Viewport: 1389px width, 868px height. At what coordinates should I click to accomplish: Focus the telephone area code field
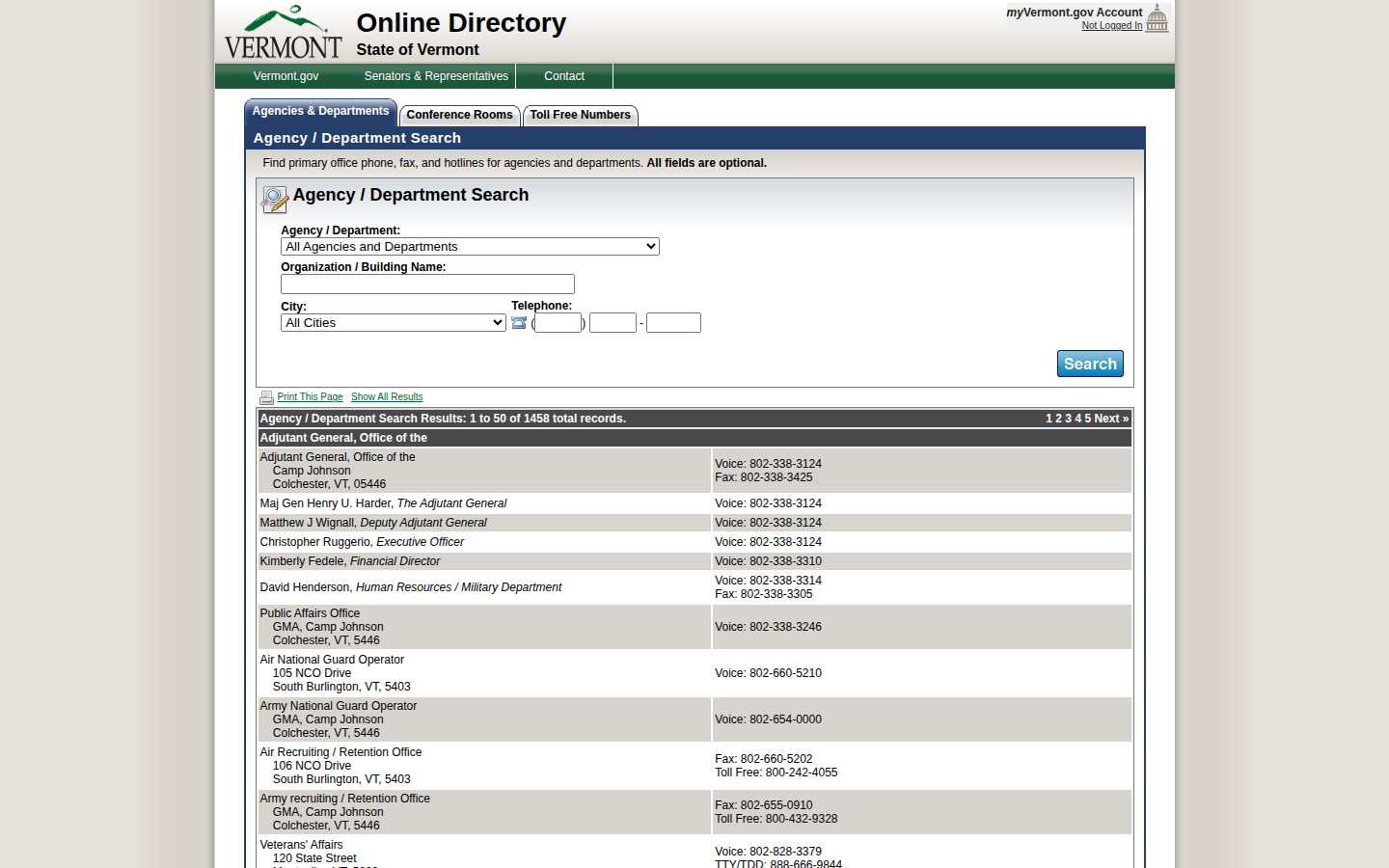(x=558, y=323)
